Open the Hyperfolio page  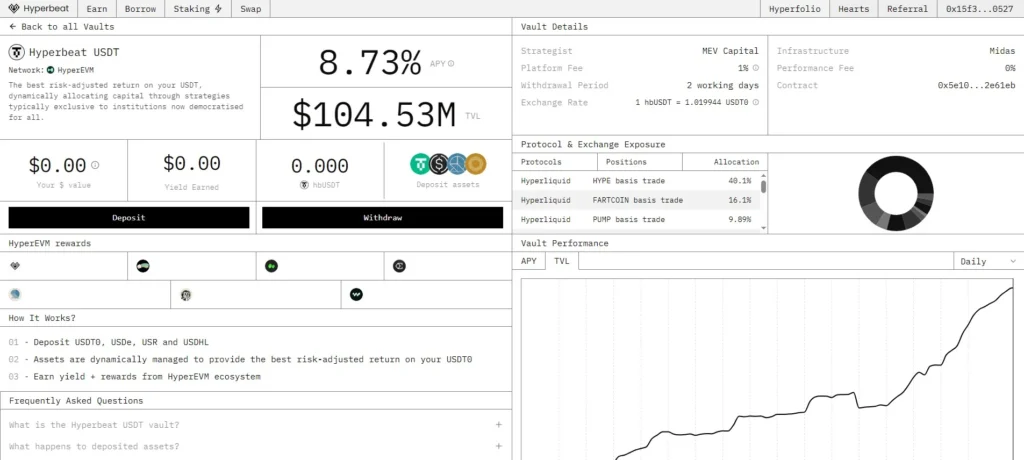(795, 8)
